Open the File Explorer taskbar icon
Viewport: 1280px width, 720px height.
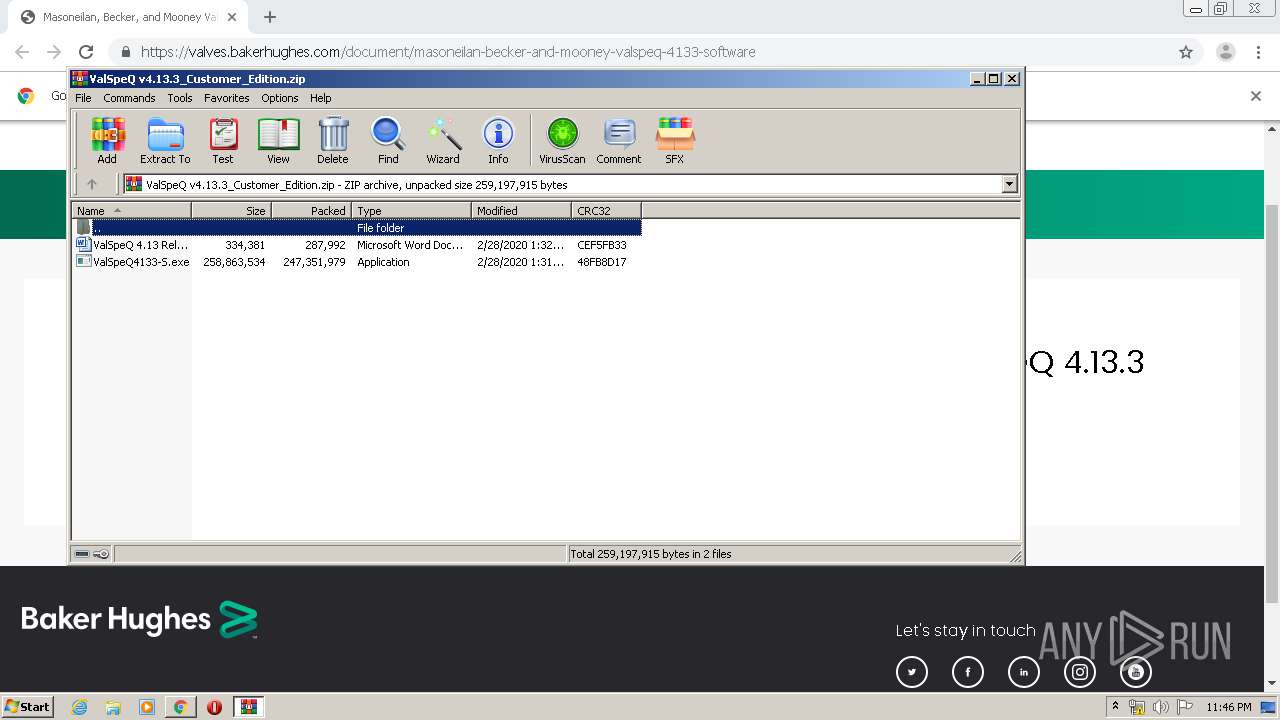pyautogui.click(x=113, y=707)
